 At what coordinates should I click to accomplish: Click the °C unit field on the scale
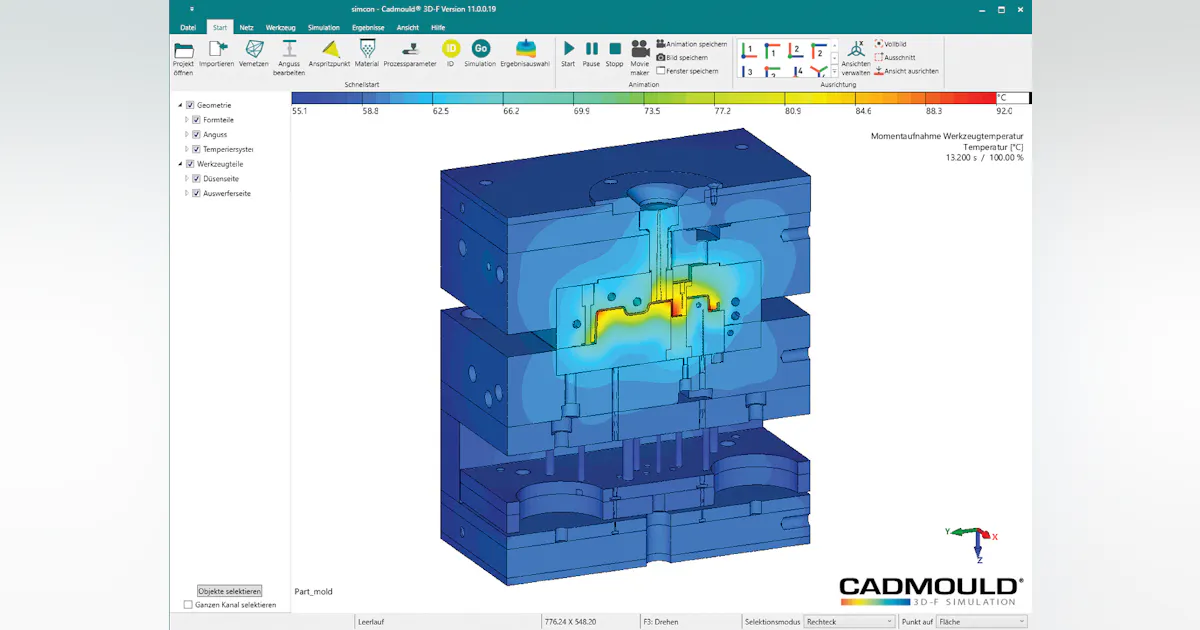[1012, 98]
